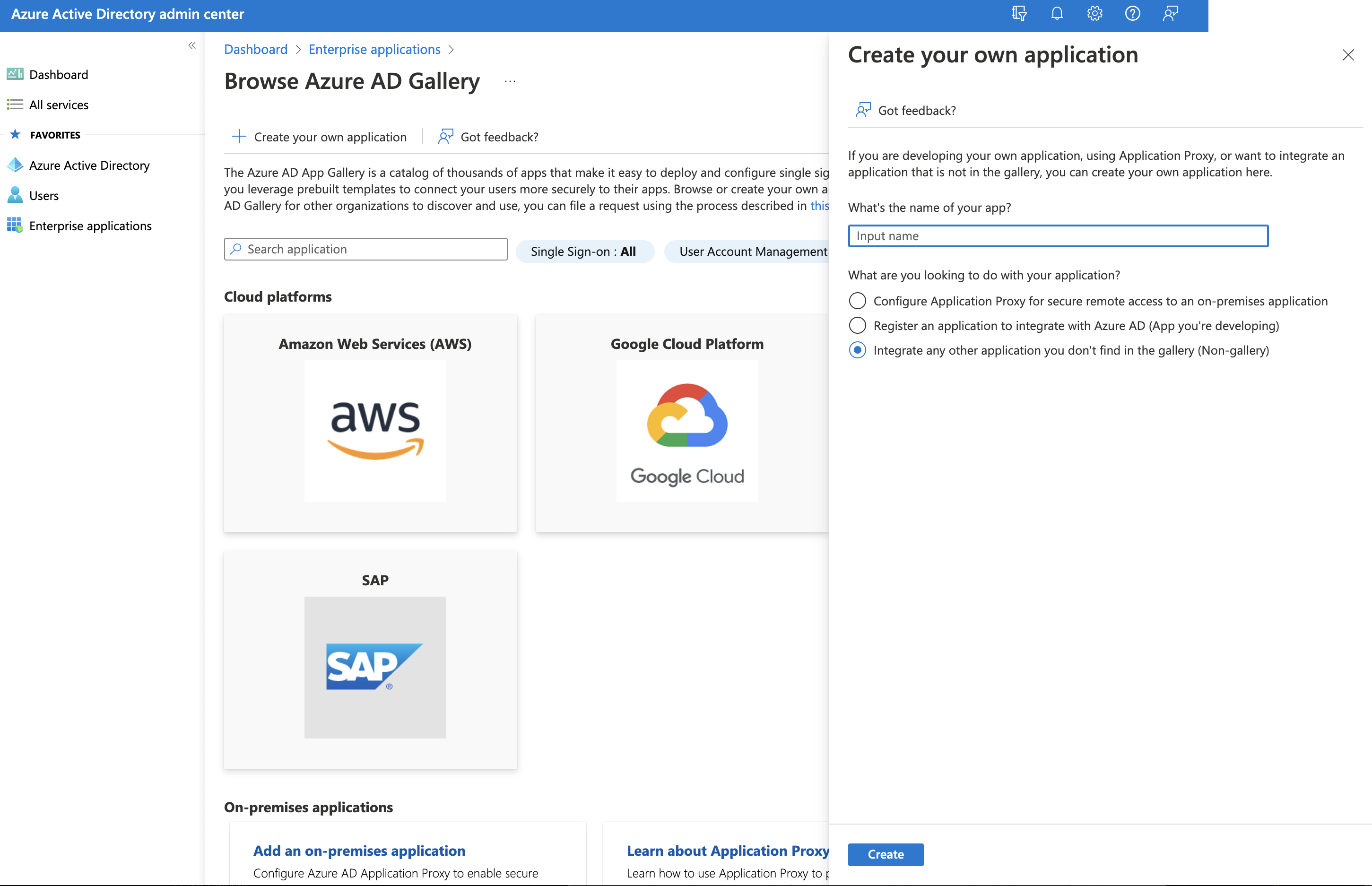This screenshot has width=1372, height=886.
Task: Open the Google Cloud Platform card
Action: tap(682, 424)
